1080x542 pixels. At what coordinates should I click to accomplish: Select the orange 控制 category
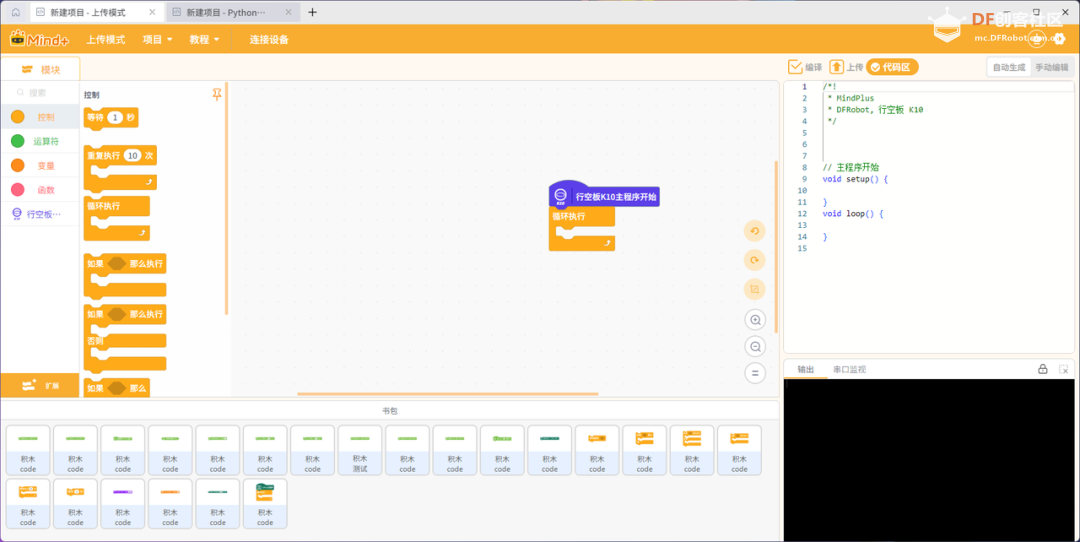(x=40, y=117)
